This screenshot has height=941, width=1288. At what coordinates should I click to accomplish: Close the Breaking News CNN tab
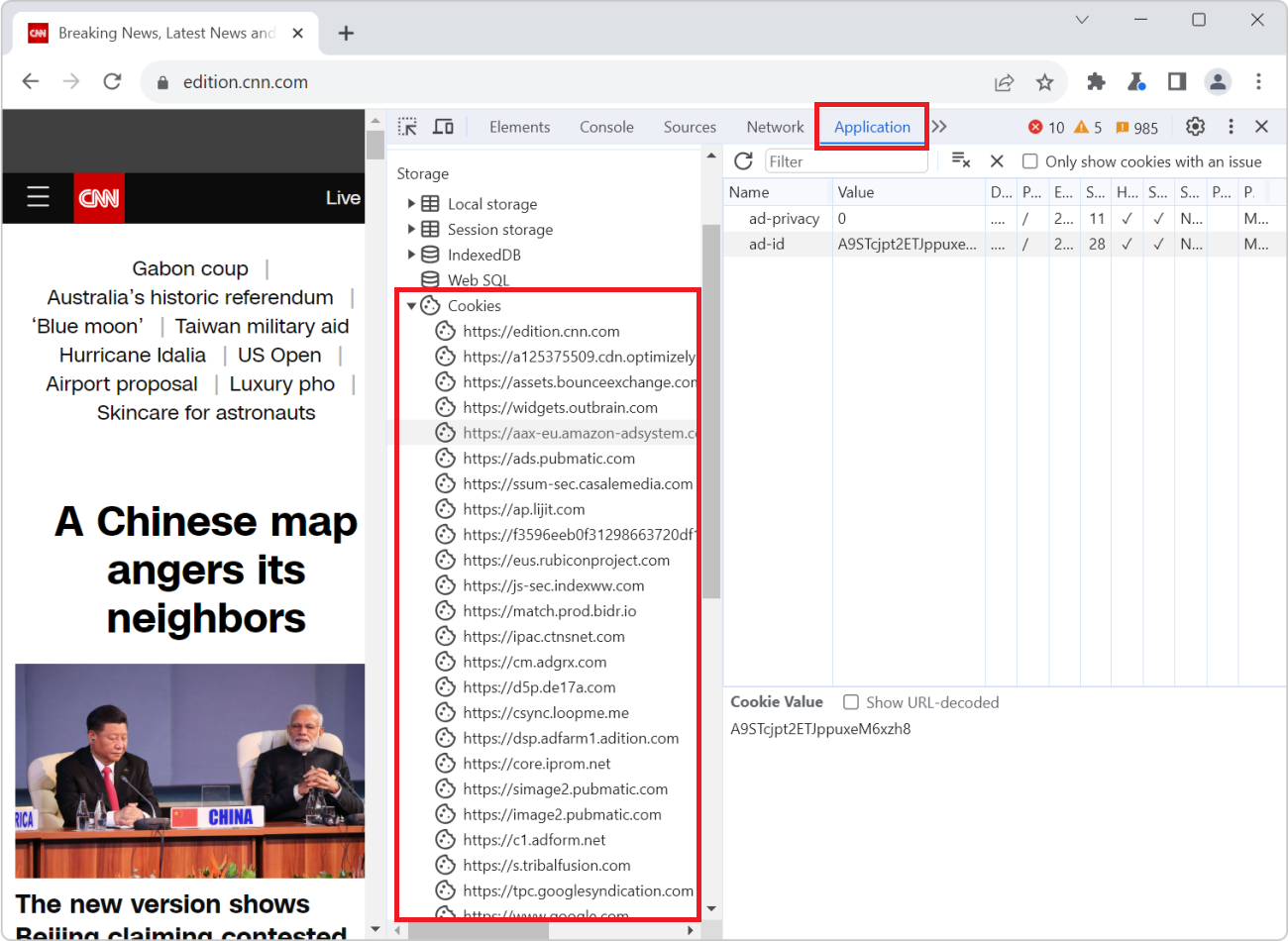point(297,33)
